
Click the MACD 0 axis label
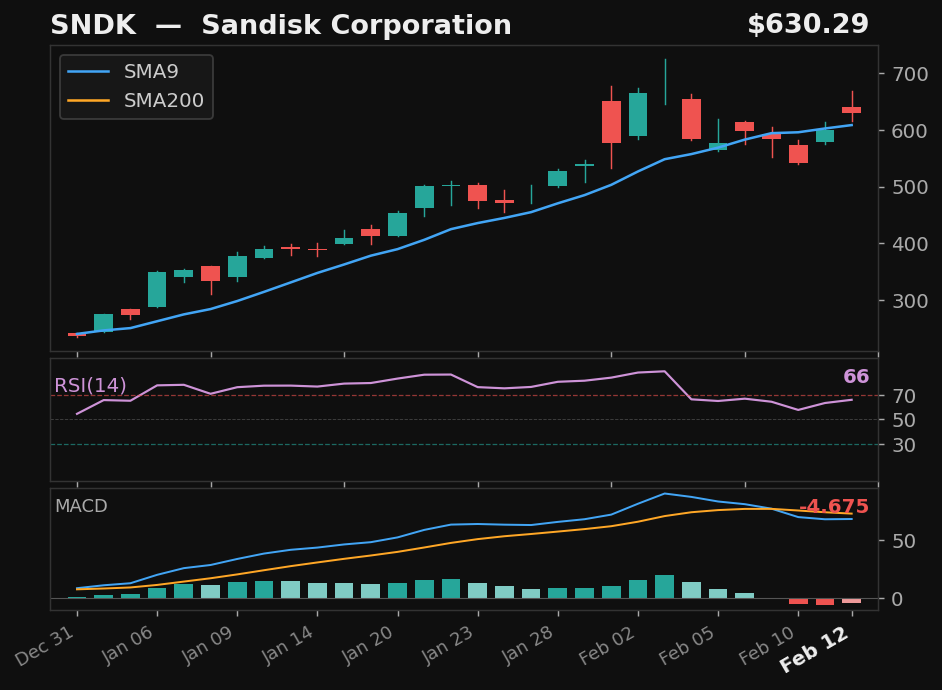pos(898,599)
